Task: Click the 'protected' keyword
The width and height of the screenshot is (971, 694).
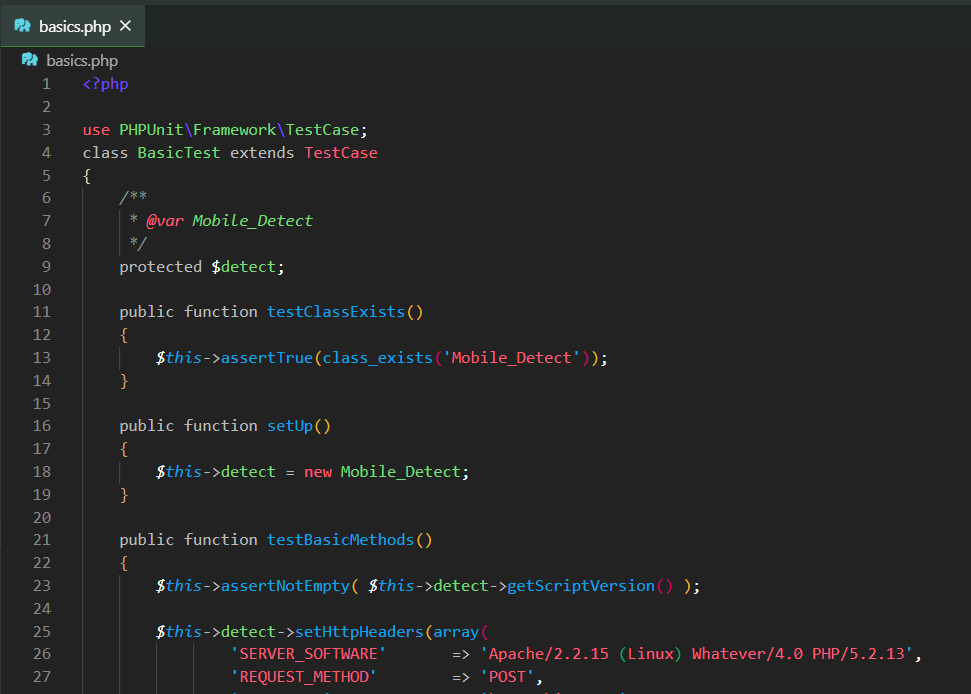Action: 160,267
